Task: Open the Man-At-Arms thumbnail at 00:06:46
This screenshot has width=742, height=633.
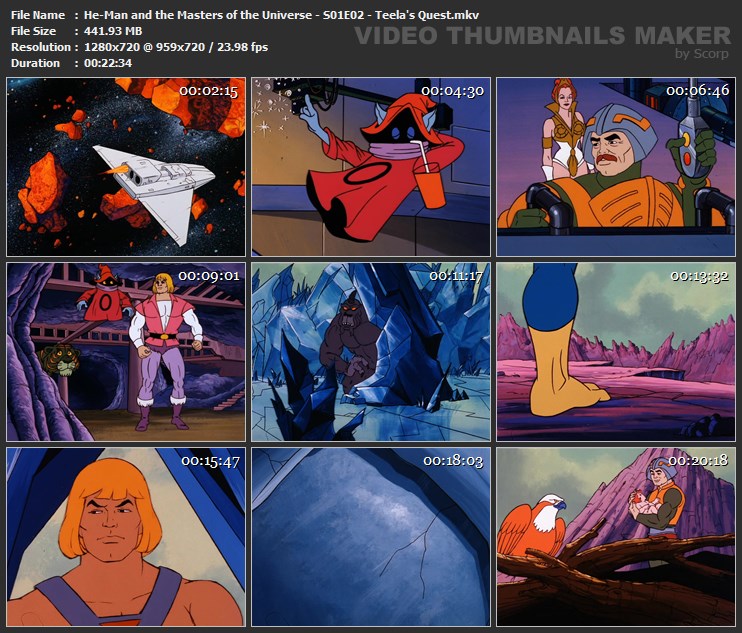Action: [x=616, y=167]
